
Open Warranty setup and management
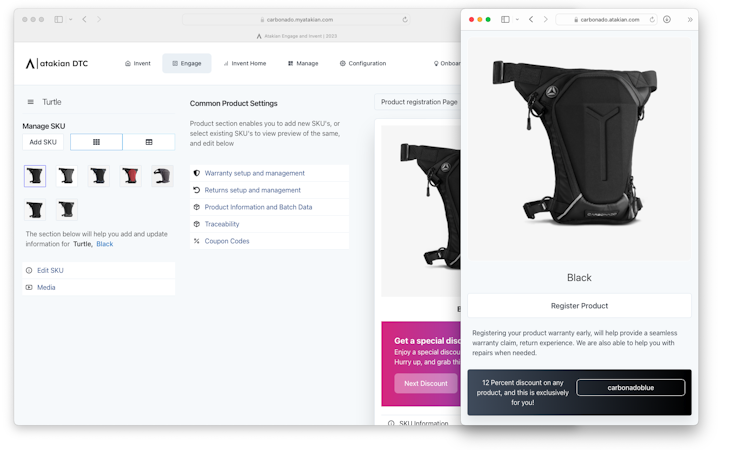click(x=269, y=173)
